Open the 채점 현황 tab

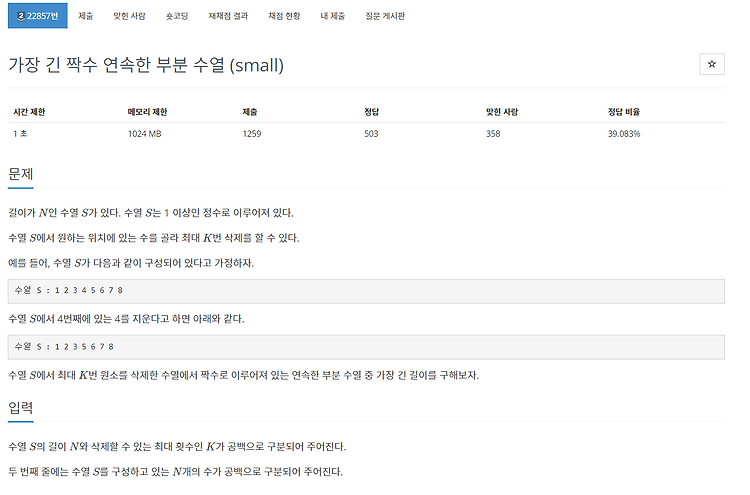pyautogui.click(x=284, y=16)
